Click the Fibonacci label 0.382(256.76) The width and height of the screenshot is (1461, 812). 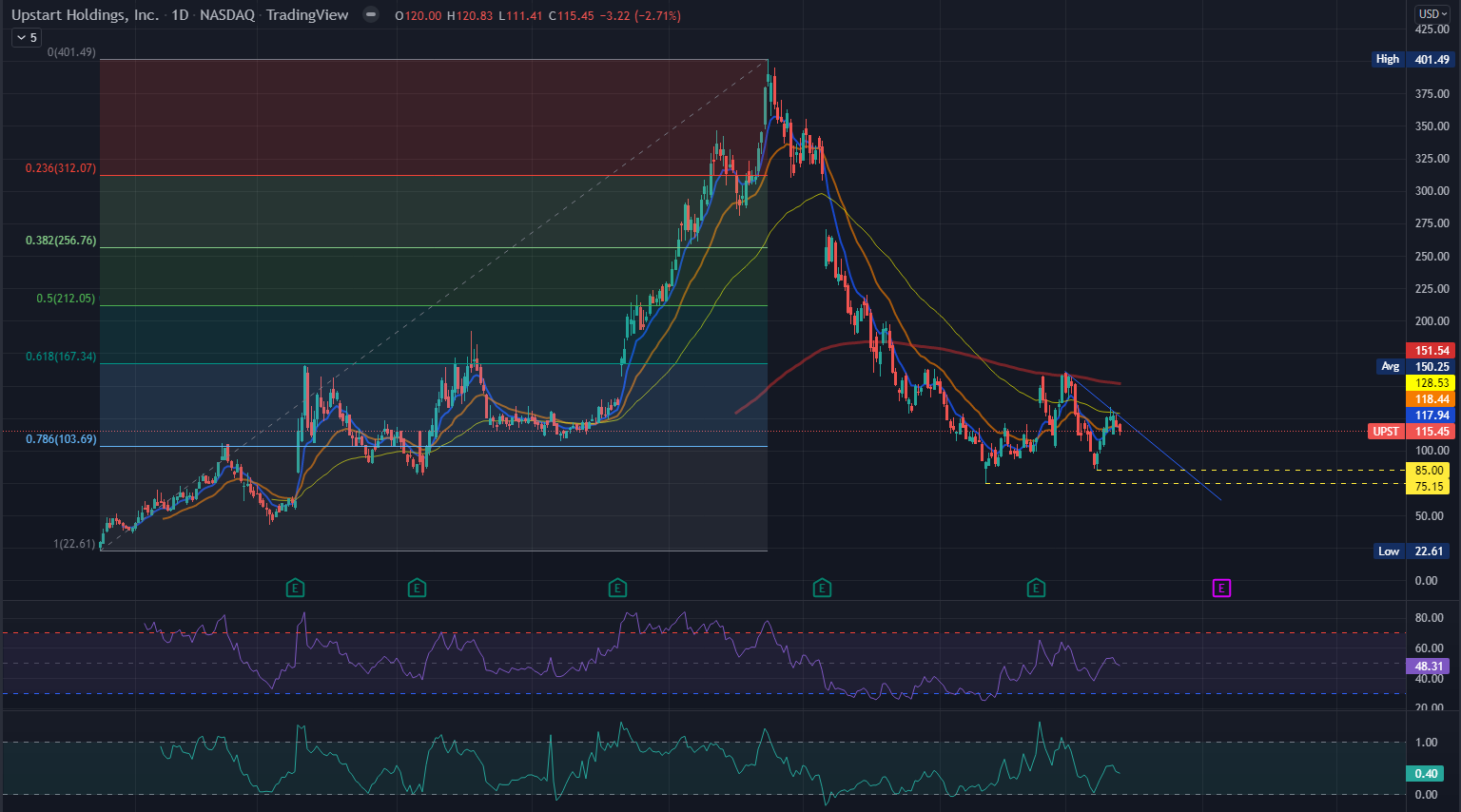tap(61, 241)
